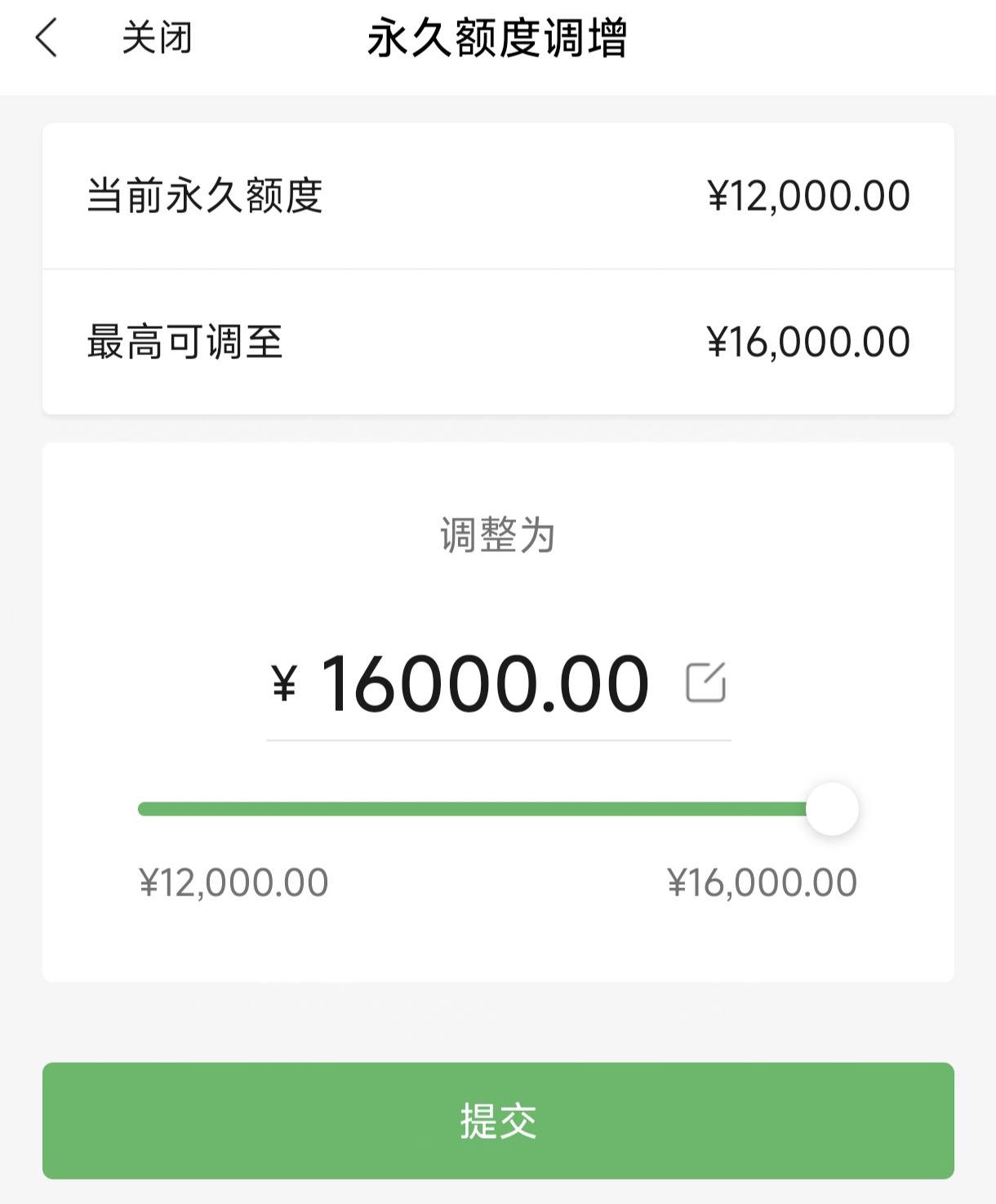Select the 最高可调至 label

tap(185, 341)
